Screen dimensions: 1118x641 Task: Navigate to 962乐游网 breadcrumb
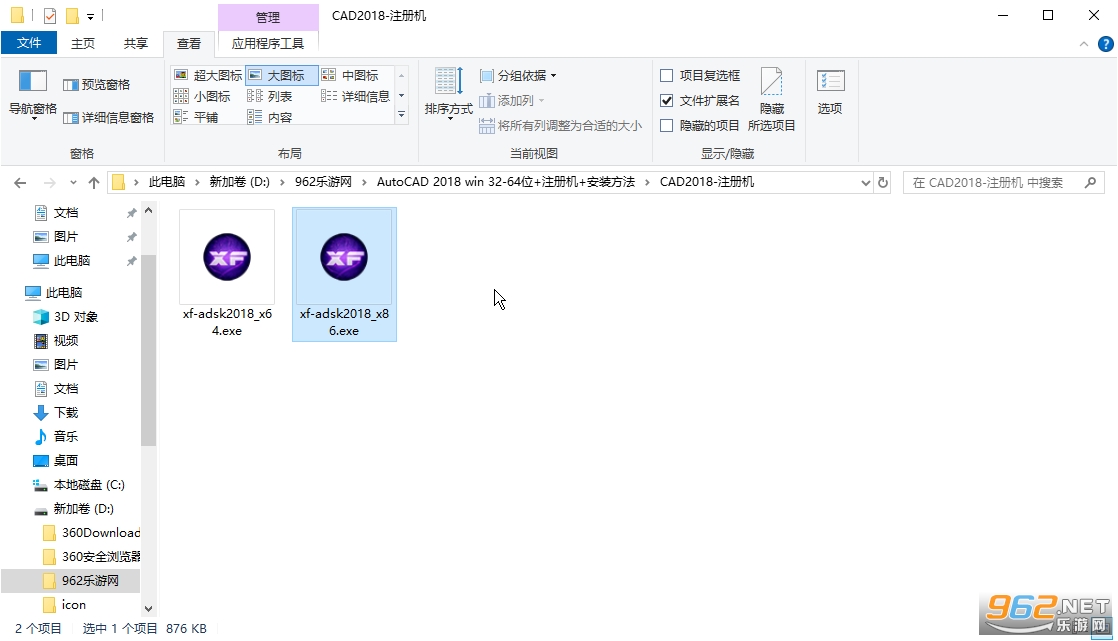323,182
